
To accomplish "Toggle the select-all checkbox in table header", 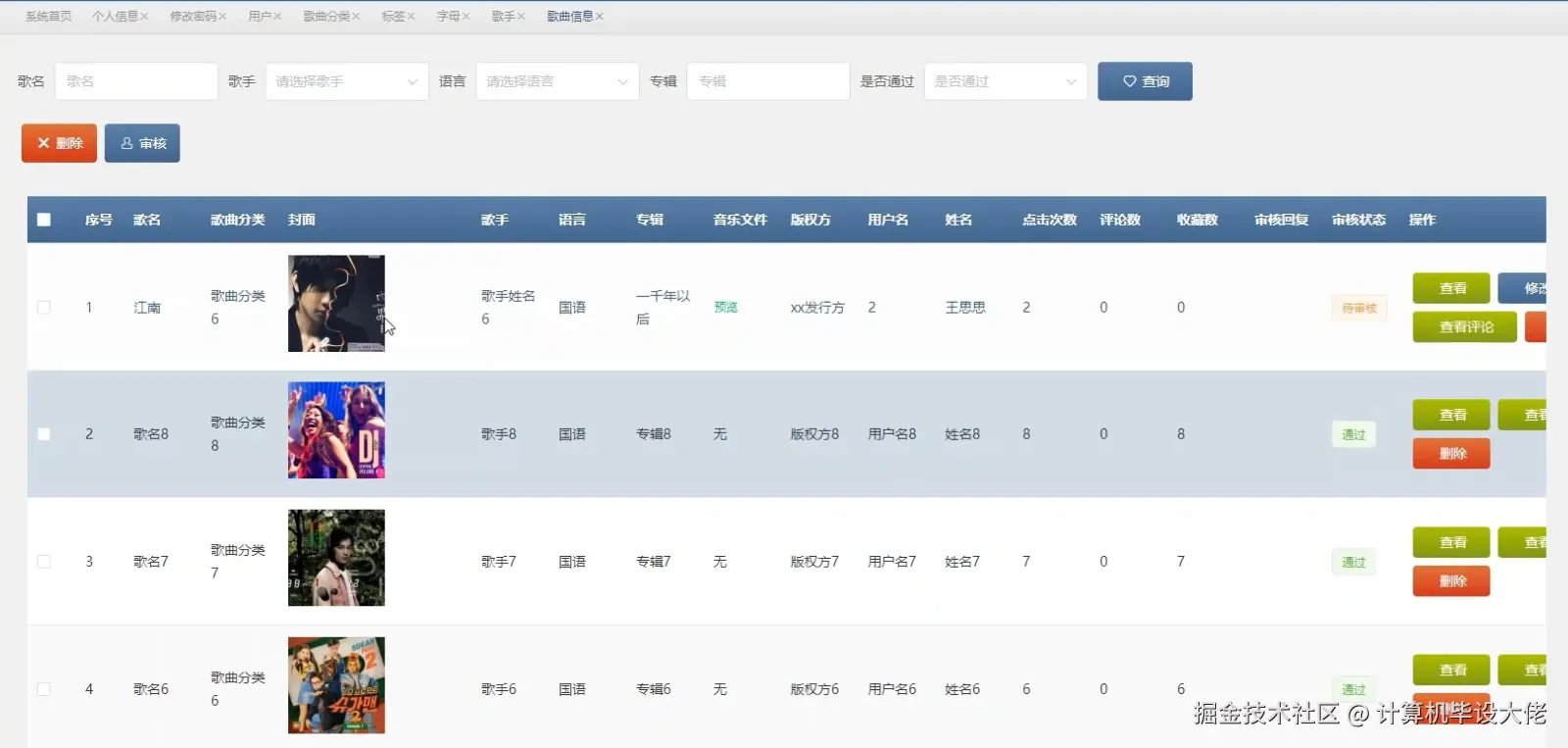I will tap(44, 220).
